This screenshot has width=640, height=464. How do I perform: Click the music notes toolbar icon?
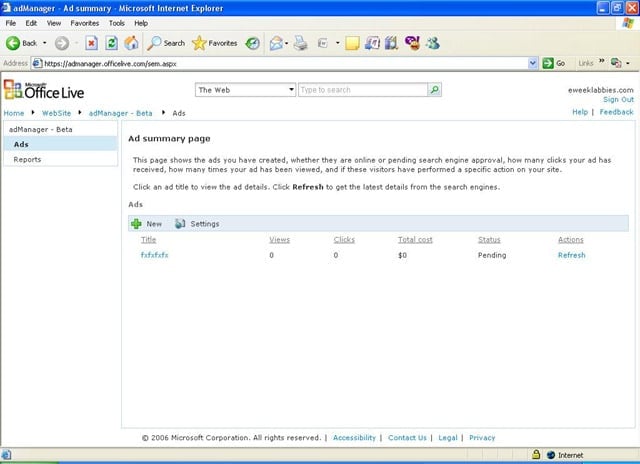click(372, 43)
